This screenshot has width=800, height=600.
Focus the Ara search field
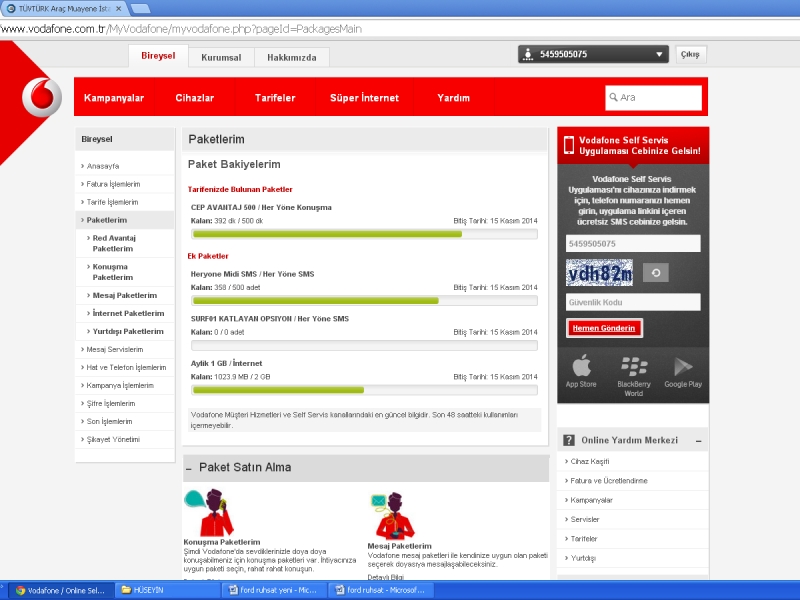click(x=653, y=97)
